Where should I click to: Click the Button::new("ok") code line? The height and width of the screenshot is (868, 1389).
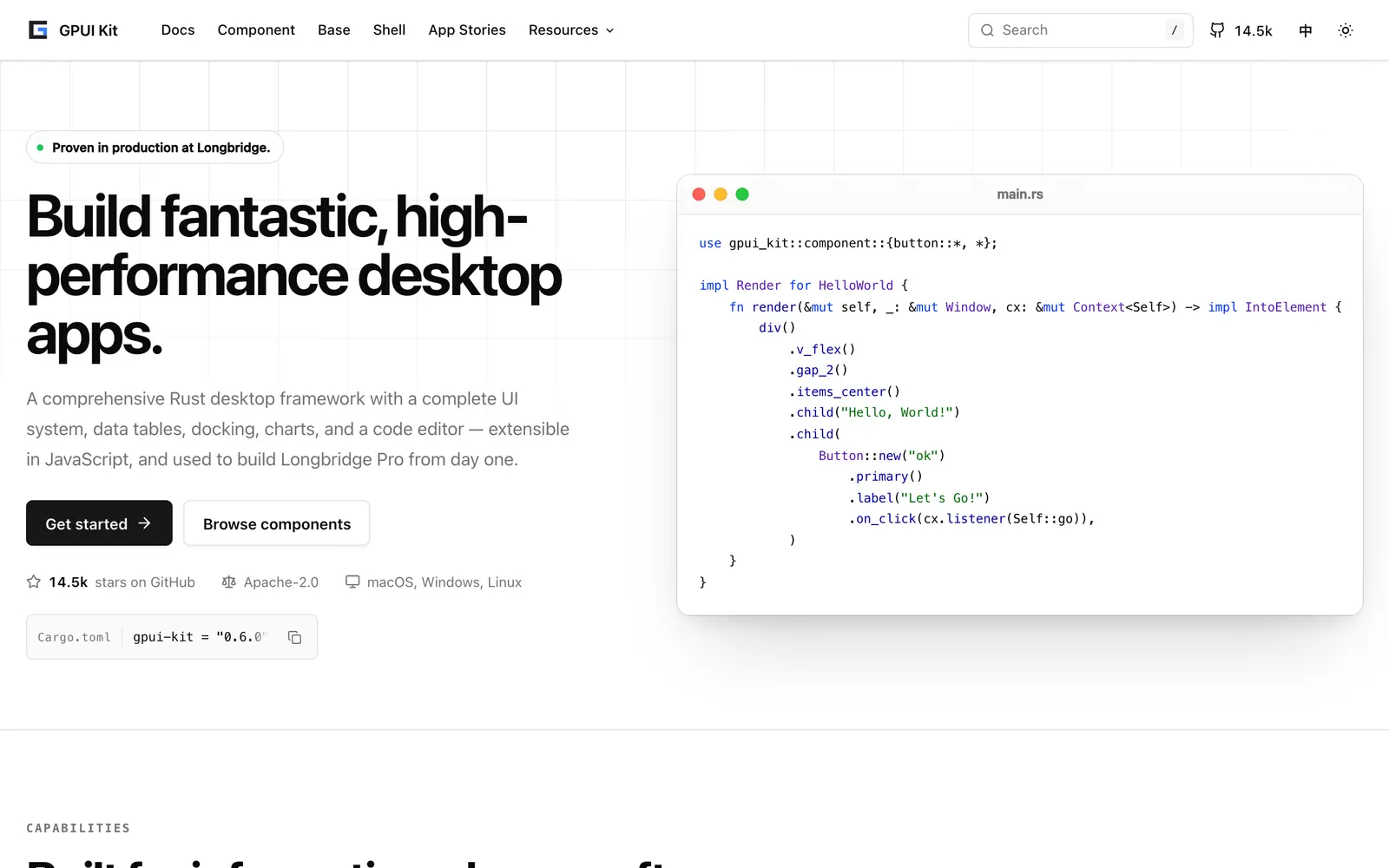coord(882,456)
